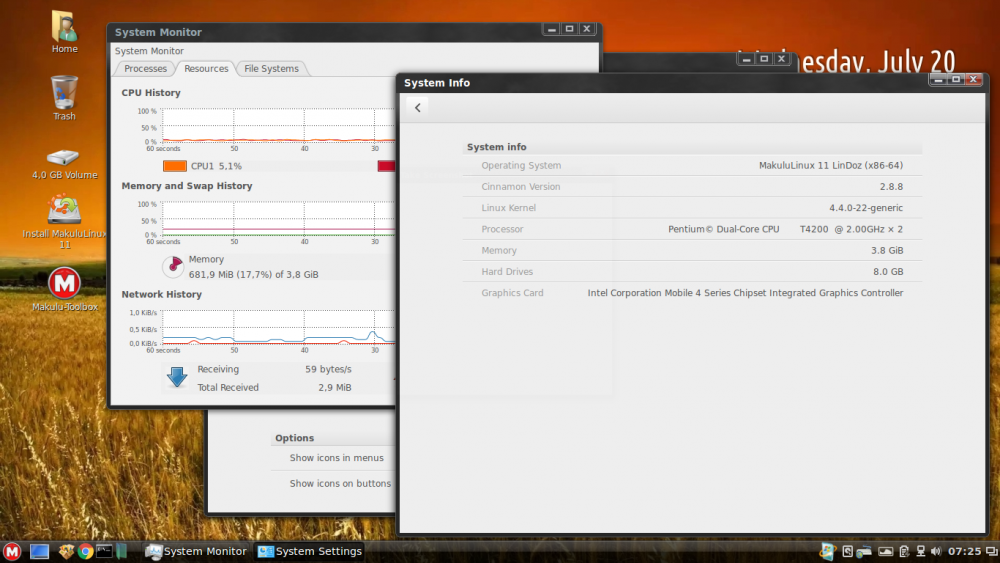Open the Windows-style update tray icon

point(827,551)
